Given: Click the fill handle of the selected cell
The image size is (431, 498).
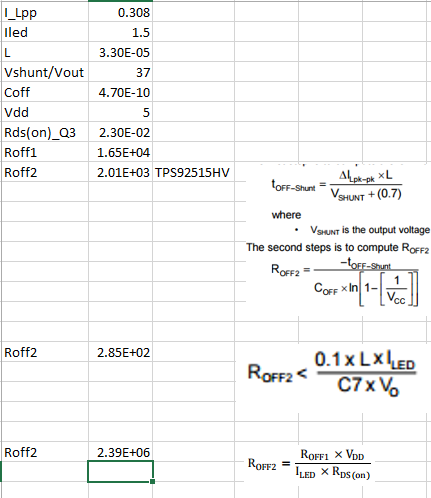Looking at the screenshot, I should pos(153,481).
